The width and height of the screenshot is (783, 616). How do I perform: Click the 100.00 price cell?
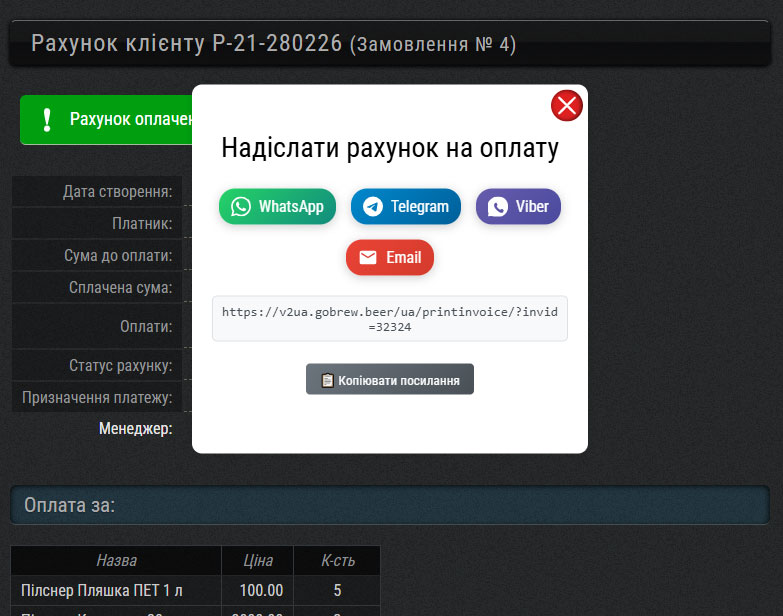coord(257,590)
